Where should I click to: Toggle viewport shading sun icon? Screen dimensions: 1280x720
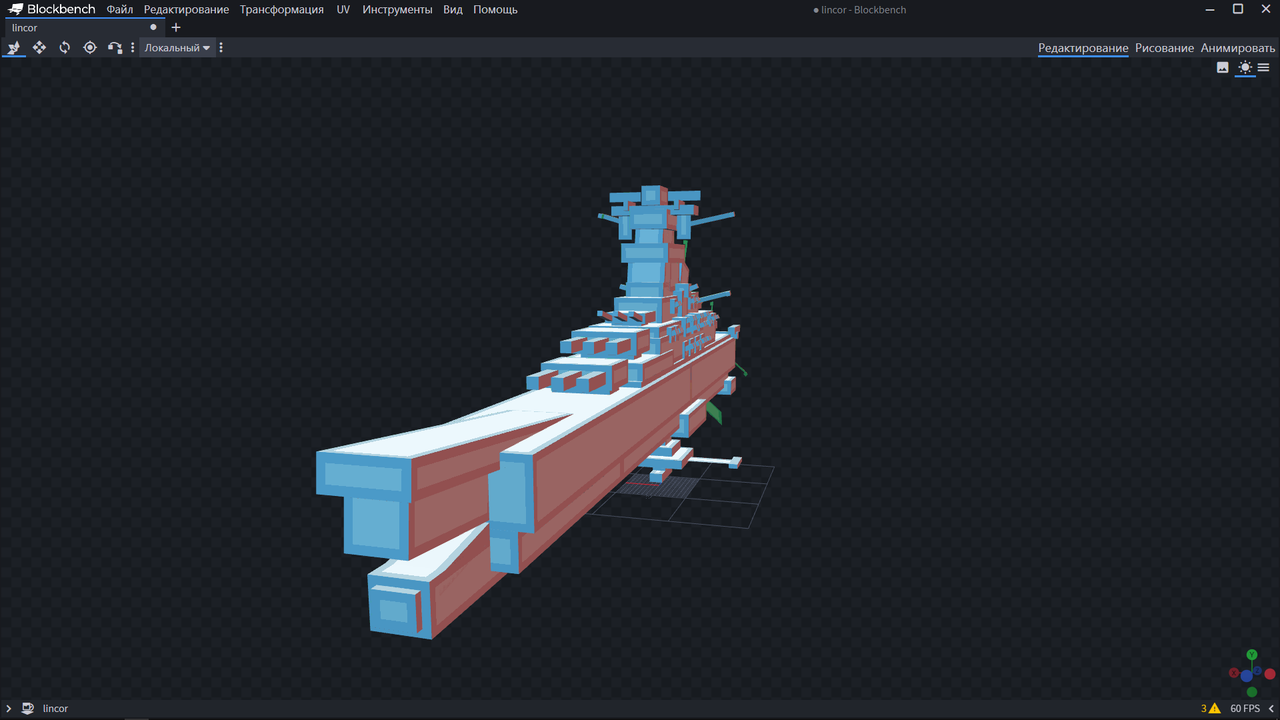coord(1244,68)
